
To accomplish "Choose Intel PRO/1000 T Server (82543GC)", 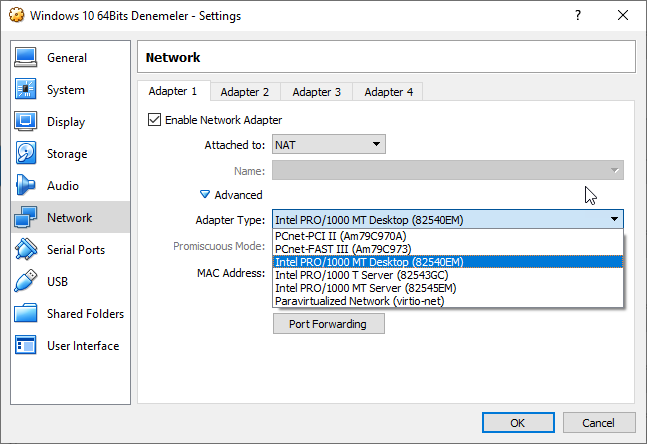I will 448,275.
